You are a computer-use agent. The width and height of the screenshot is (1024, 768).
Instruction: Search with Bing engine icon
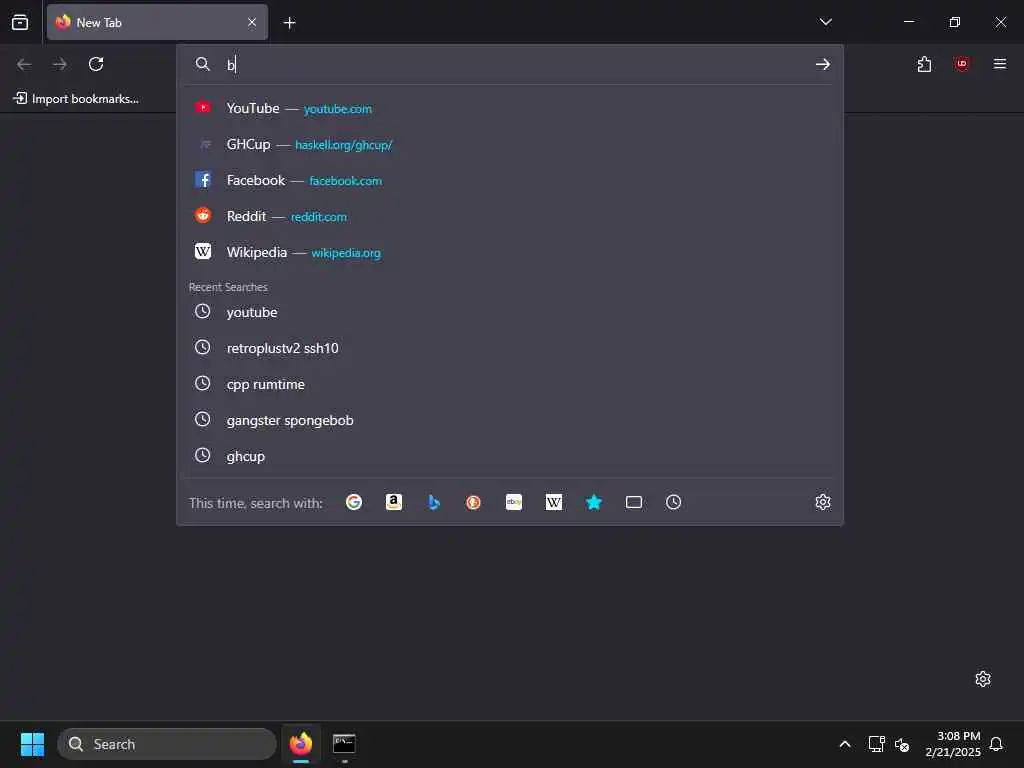(x=434, y=502)
